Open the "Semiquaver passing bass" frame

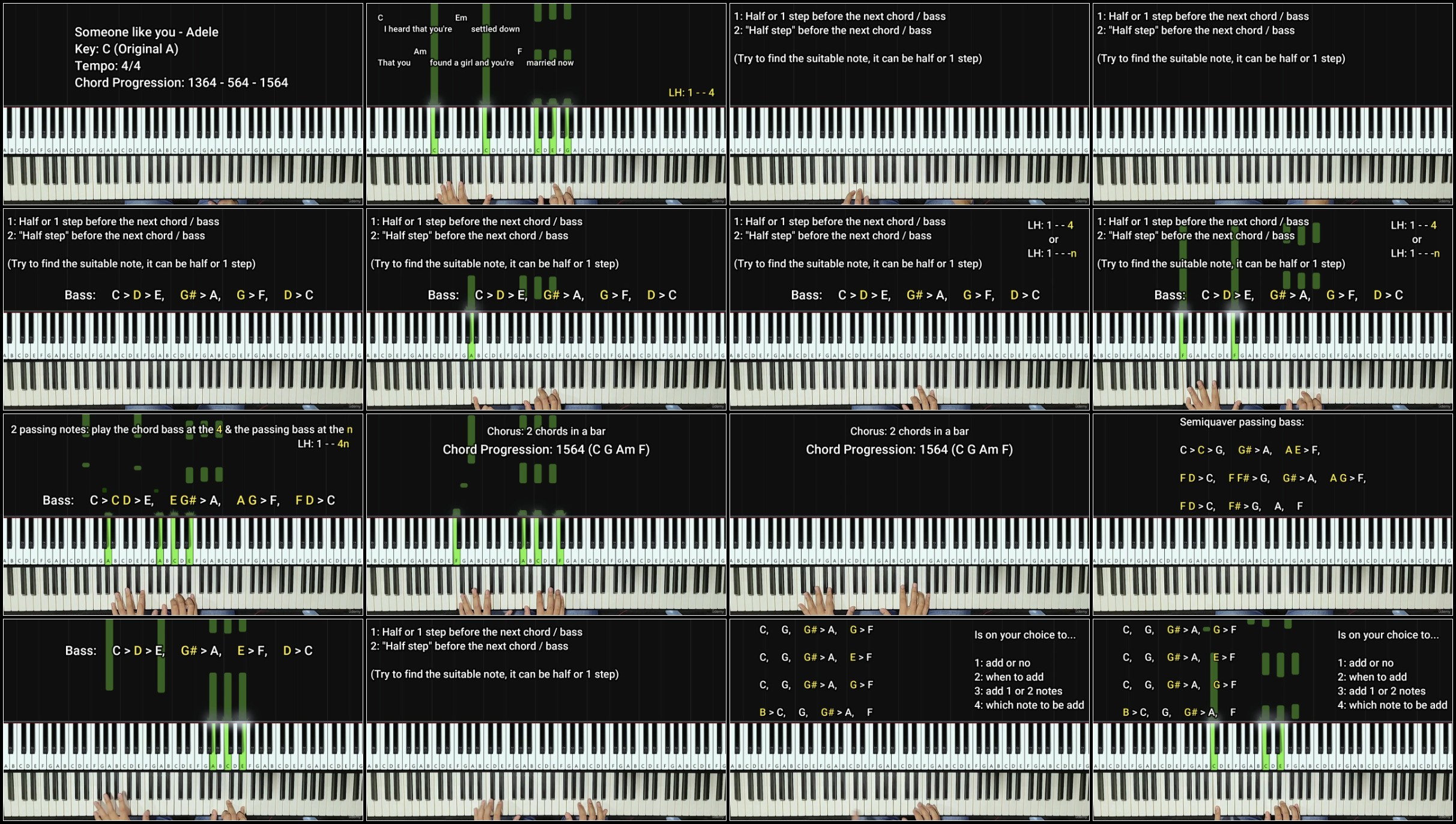(1273, 514)
